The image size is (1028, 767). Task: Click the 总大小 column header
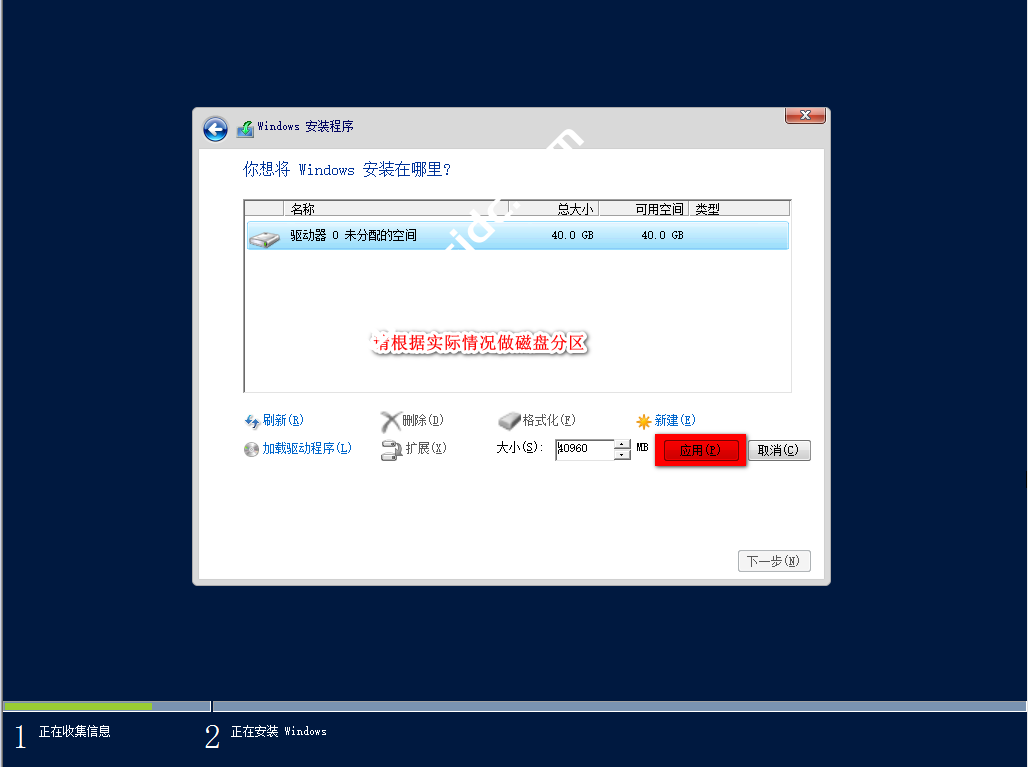click(554, 209)
